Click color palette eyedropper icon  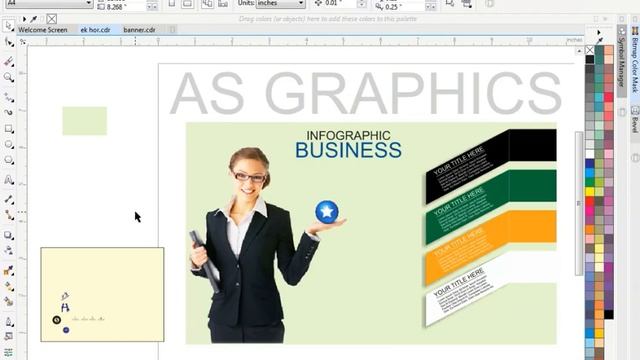pos(599,40)
